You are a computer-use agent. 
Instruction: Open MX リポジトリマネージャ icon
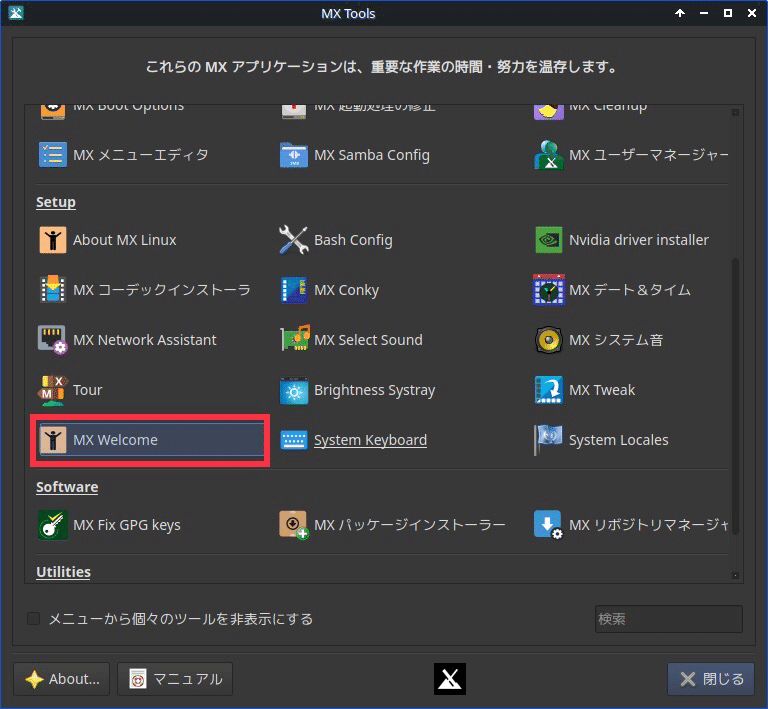coord(549,525)
